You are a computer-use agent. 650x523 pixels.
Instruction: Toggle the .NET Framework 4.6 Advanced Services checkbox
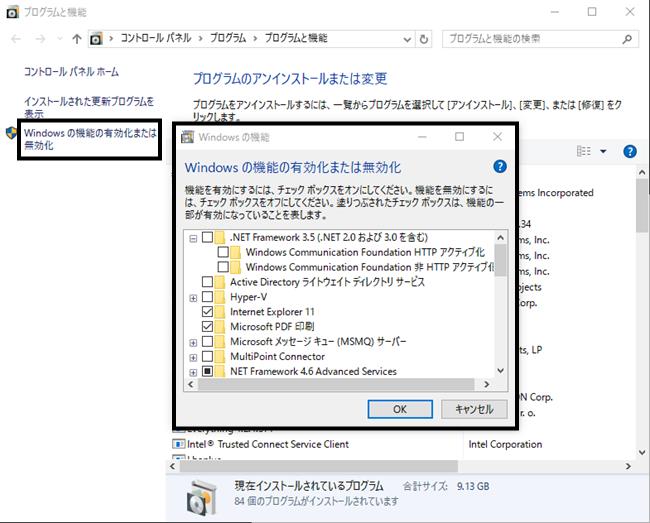click(207, 371)
